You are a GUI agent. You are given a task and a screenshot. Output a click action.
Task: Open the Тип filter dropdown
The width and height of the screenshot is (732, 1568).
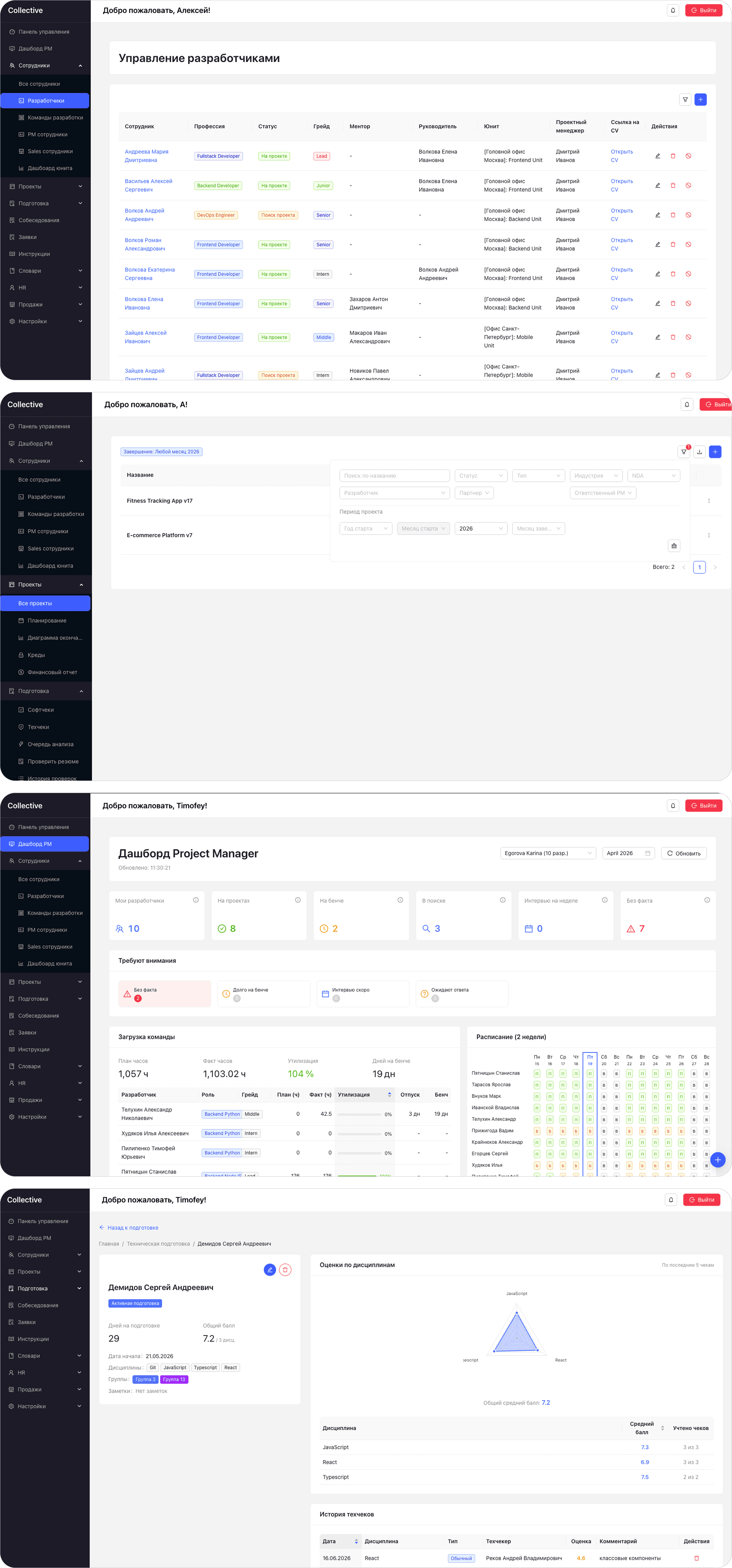point(538,475)
